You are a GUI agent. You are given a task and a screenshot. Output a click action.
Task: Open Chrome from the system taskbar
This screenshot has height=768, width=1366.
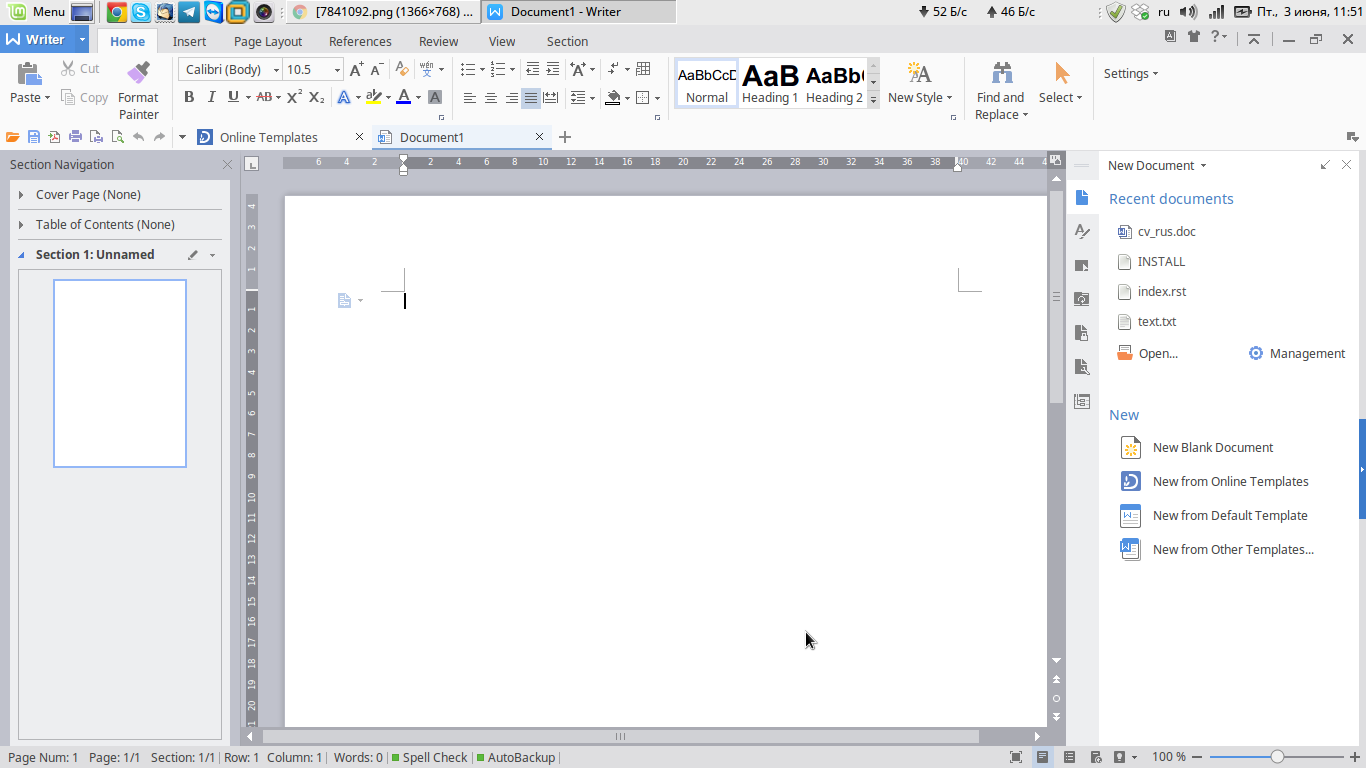point(116,12)
